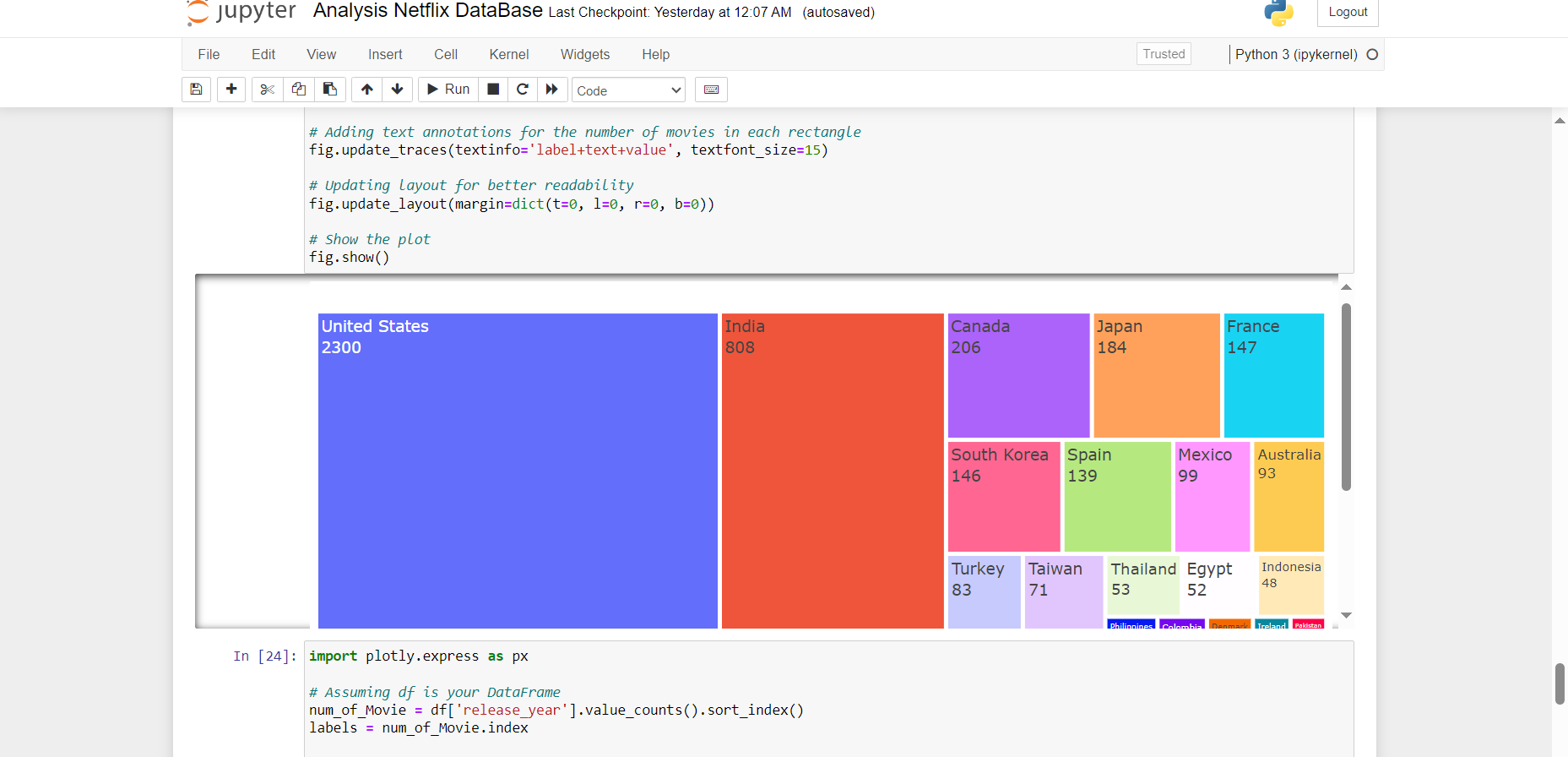The image size is (1568, 757).
Task: Restart and run all cells icon
Action: pos(552,90)
